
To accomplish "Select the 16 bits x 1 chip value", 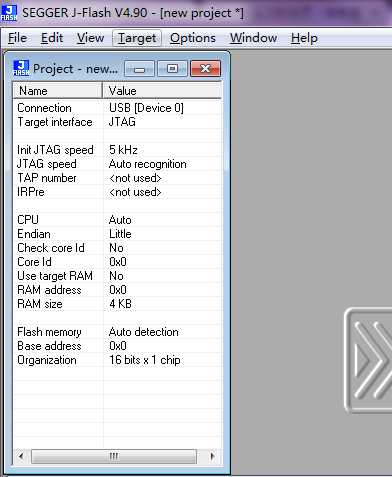I will 145,360.
